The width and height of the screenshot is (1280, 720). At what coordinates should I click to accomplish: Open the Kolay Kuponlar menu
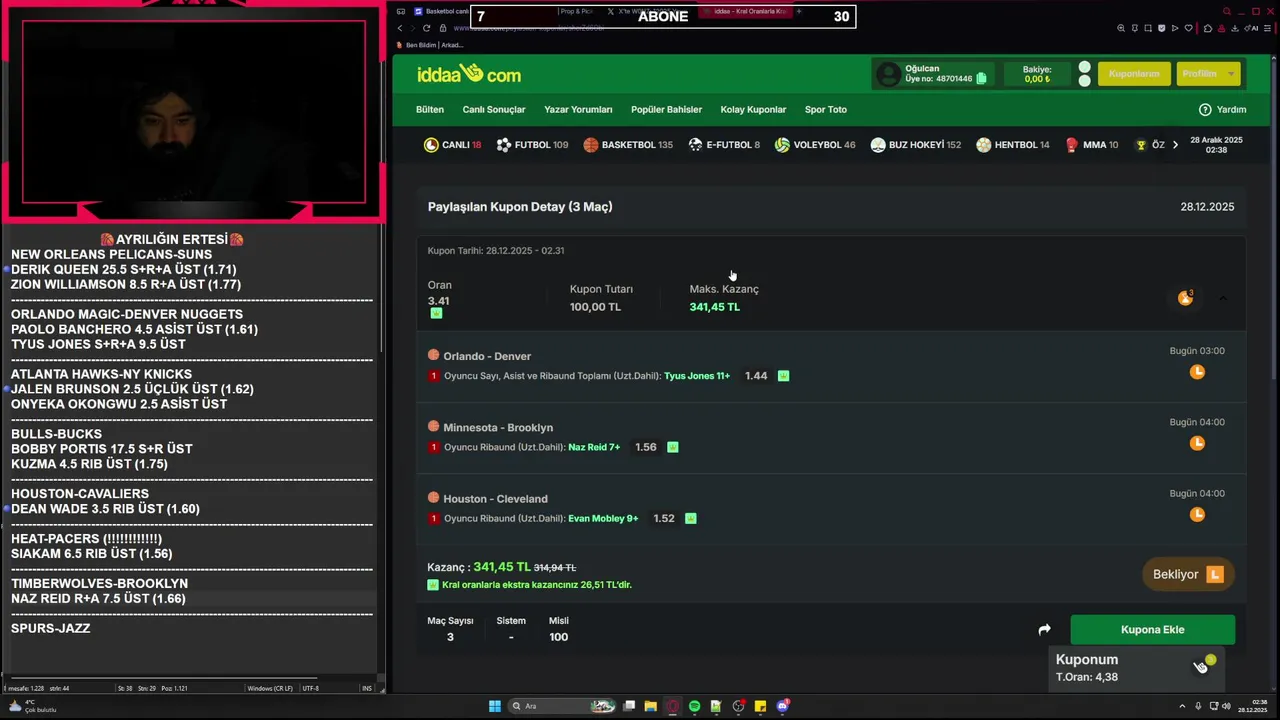(x=753, y=109)
